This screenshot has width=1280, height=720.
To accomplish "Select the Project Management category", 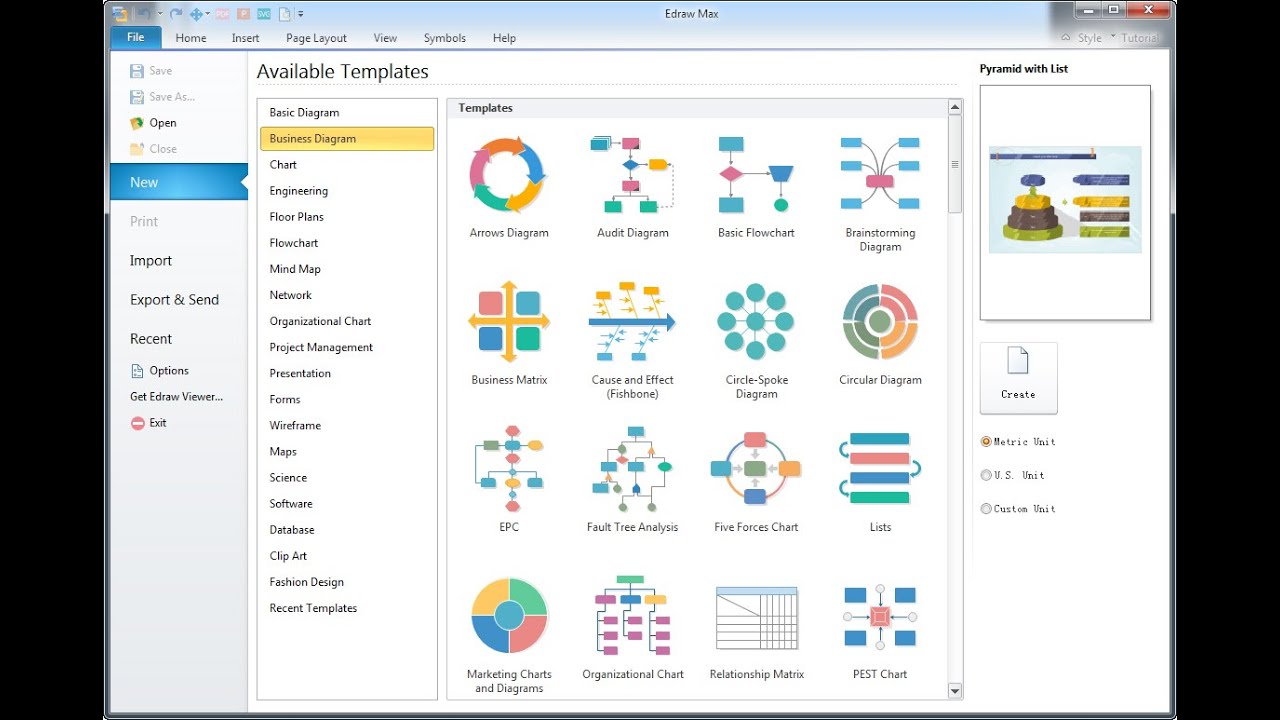I will click(x=321, y=347).
